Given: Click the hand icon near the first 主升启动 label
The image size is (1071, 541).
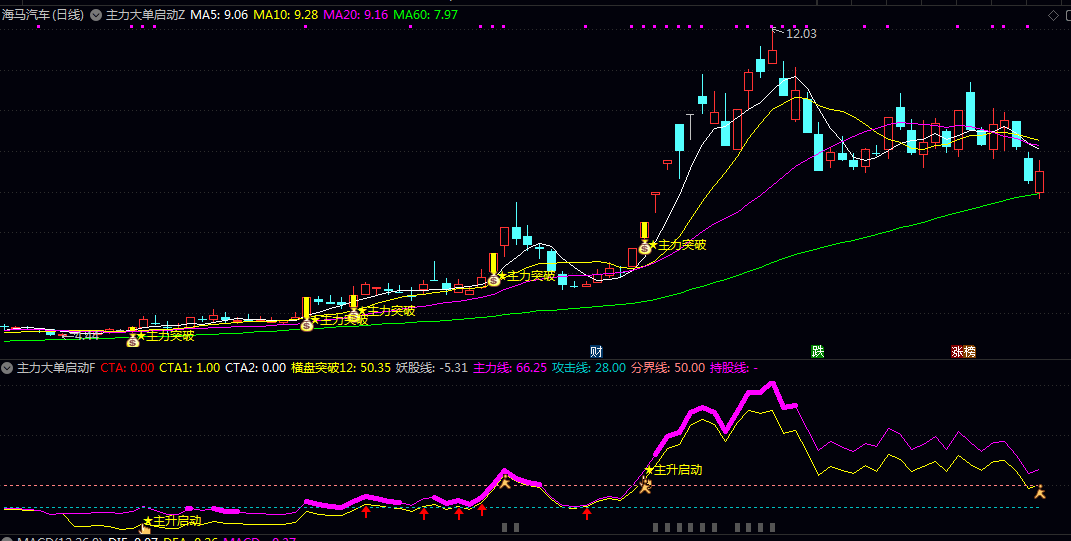Looking at the screenshot, I should click(144, 528).
